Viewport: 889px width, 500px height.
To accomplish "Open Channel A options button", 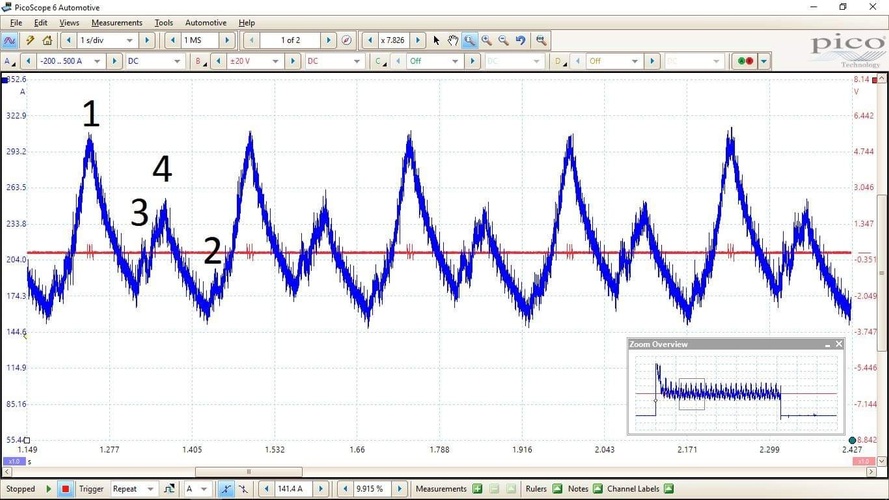I will point(10,61).
